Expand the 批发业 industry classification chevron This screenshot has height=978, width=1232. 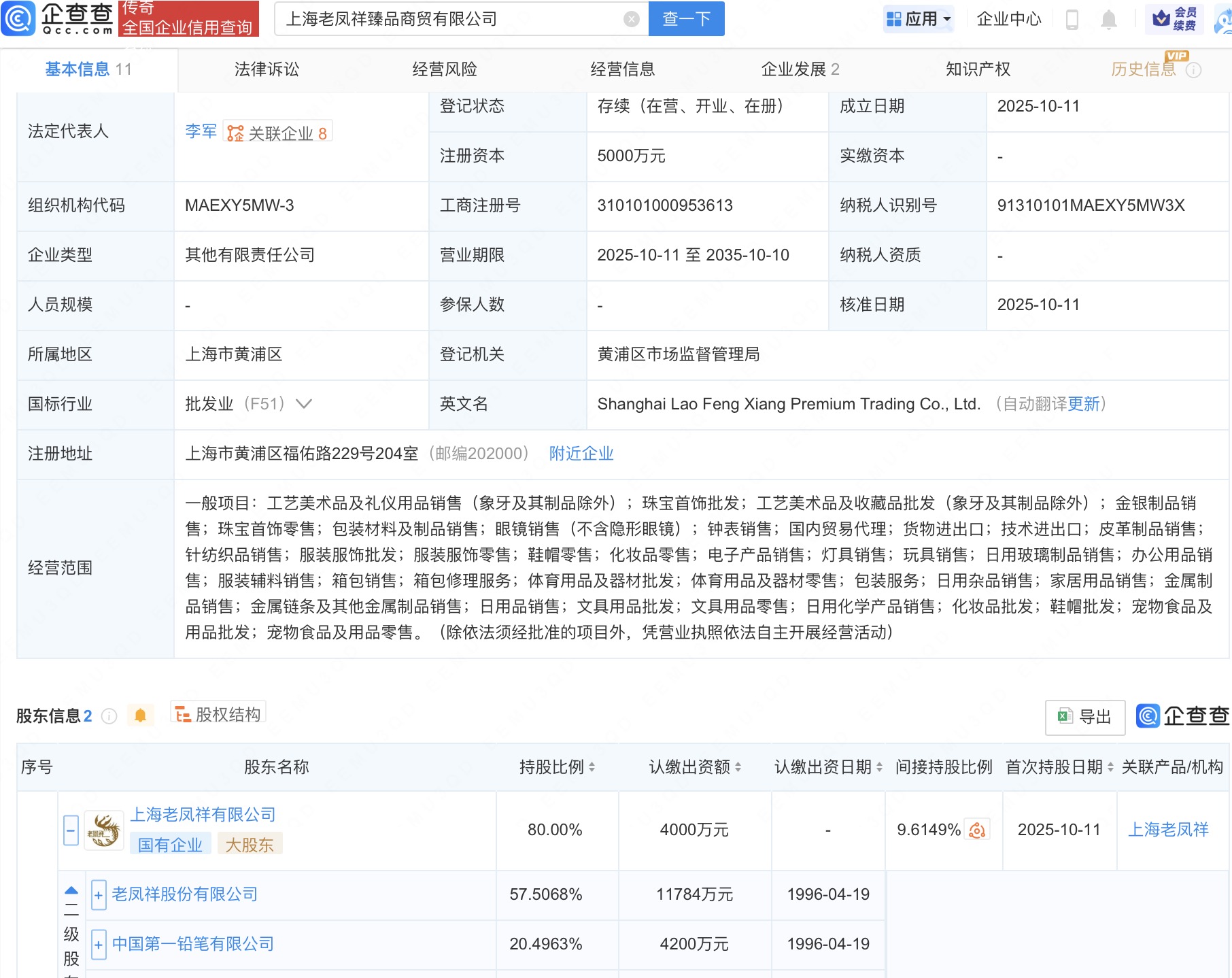pyautogui.click(x=304, y=404)
